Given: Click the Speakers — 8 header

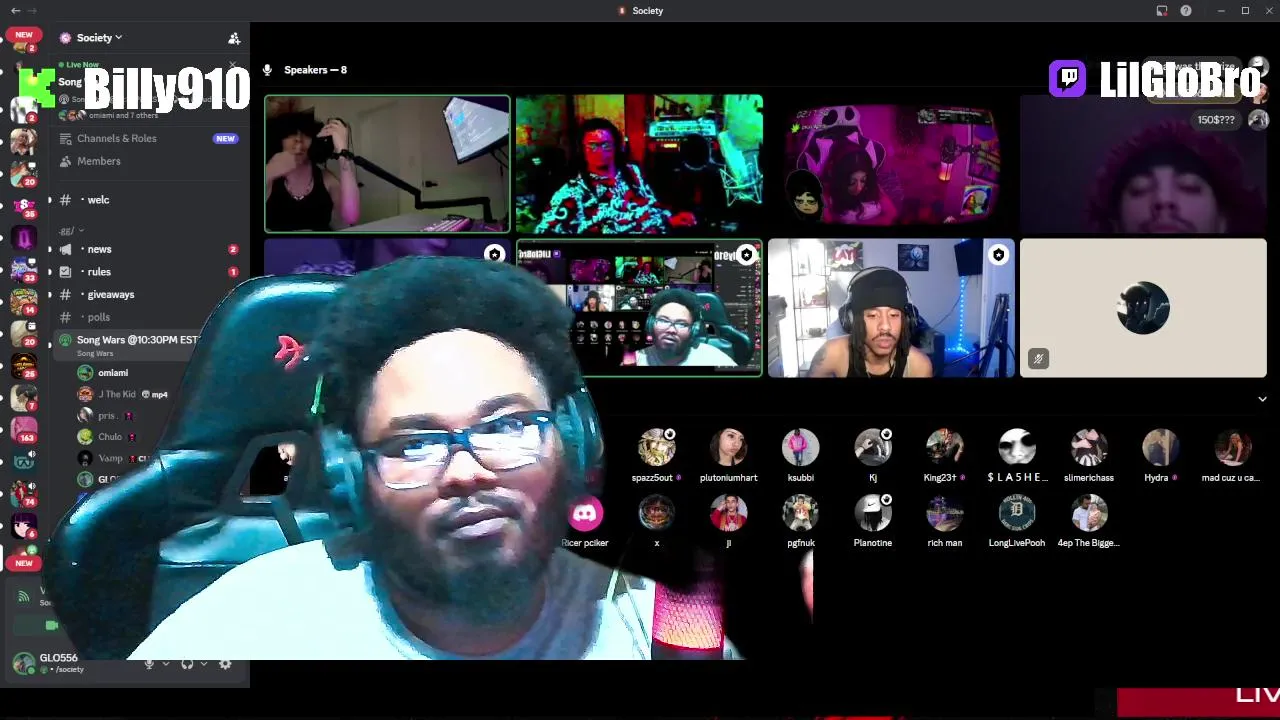Looking at the screenshot, I should click(315, 70).
